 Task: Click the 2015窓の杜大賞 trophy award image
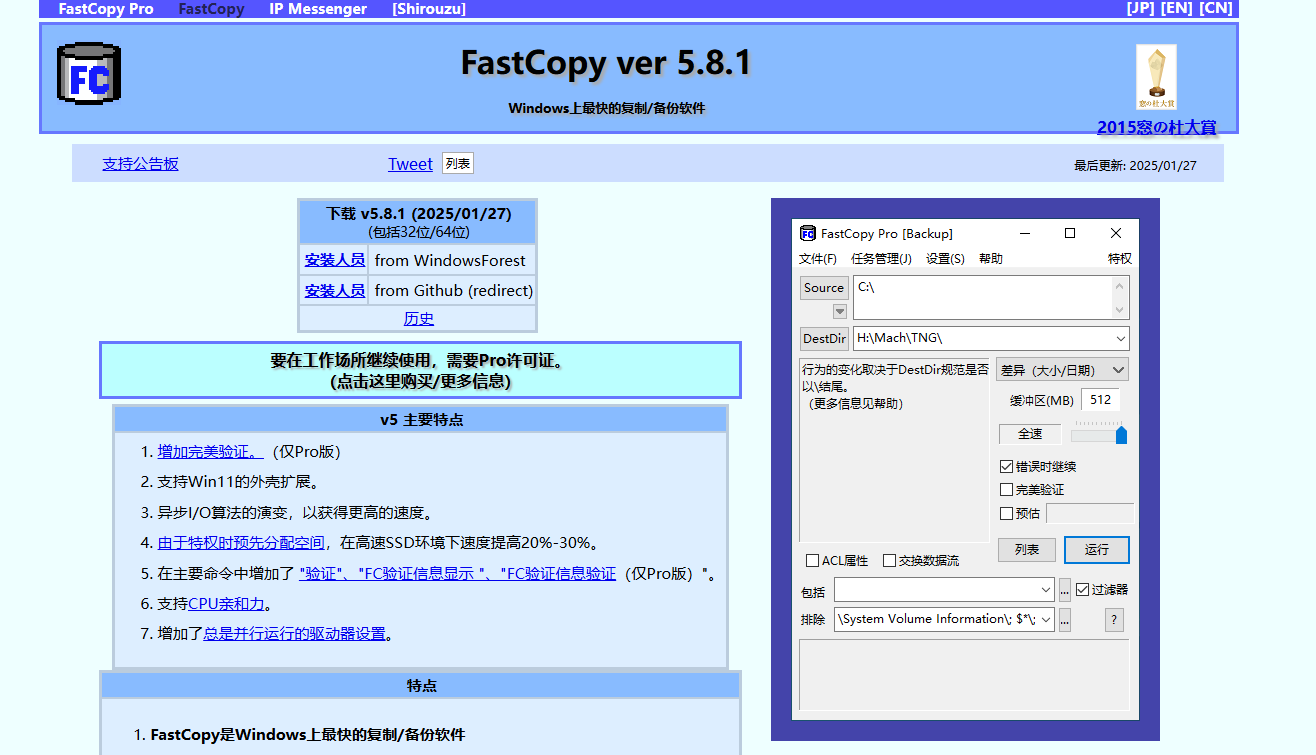click(1155, 76)
